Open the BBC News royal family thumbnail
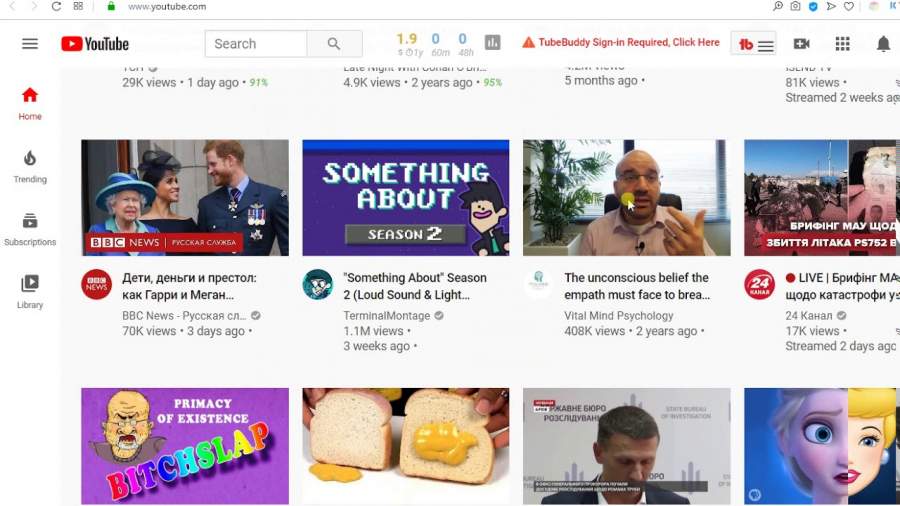 coord(185,197)
